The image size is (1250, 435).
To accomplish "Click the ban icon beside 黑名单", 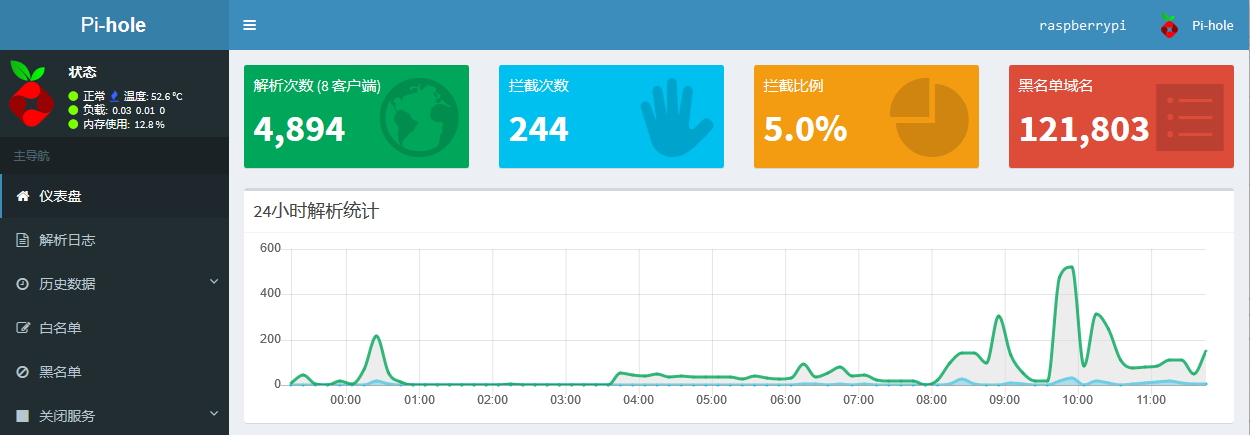I will tap(23, 372).
